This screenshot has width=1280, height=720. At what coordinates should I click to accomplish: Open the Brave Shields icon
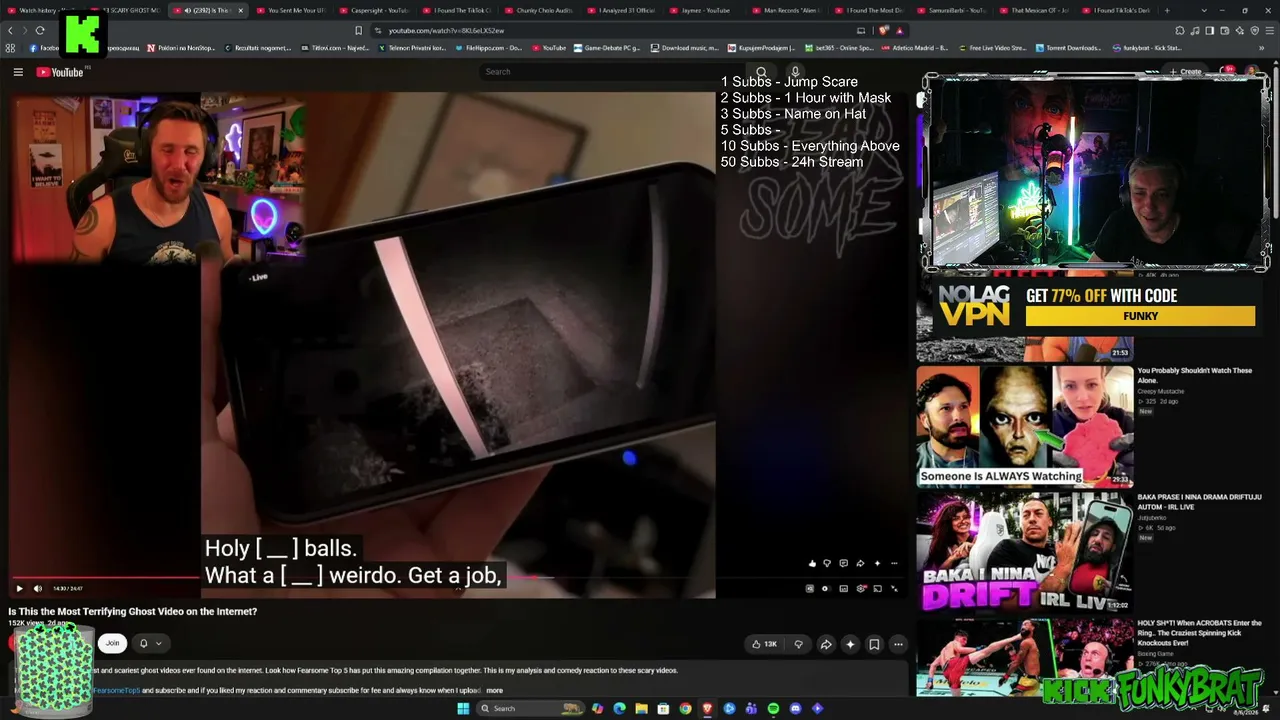coord(884,30)
